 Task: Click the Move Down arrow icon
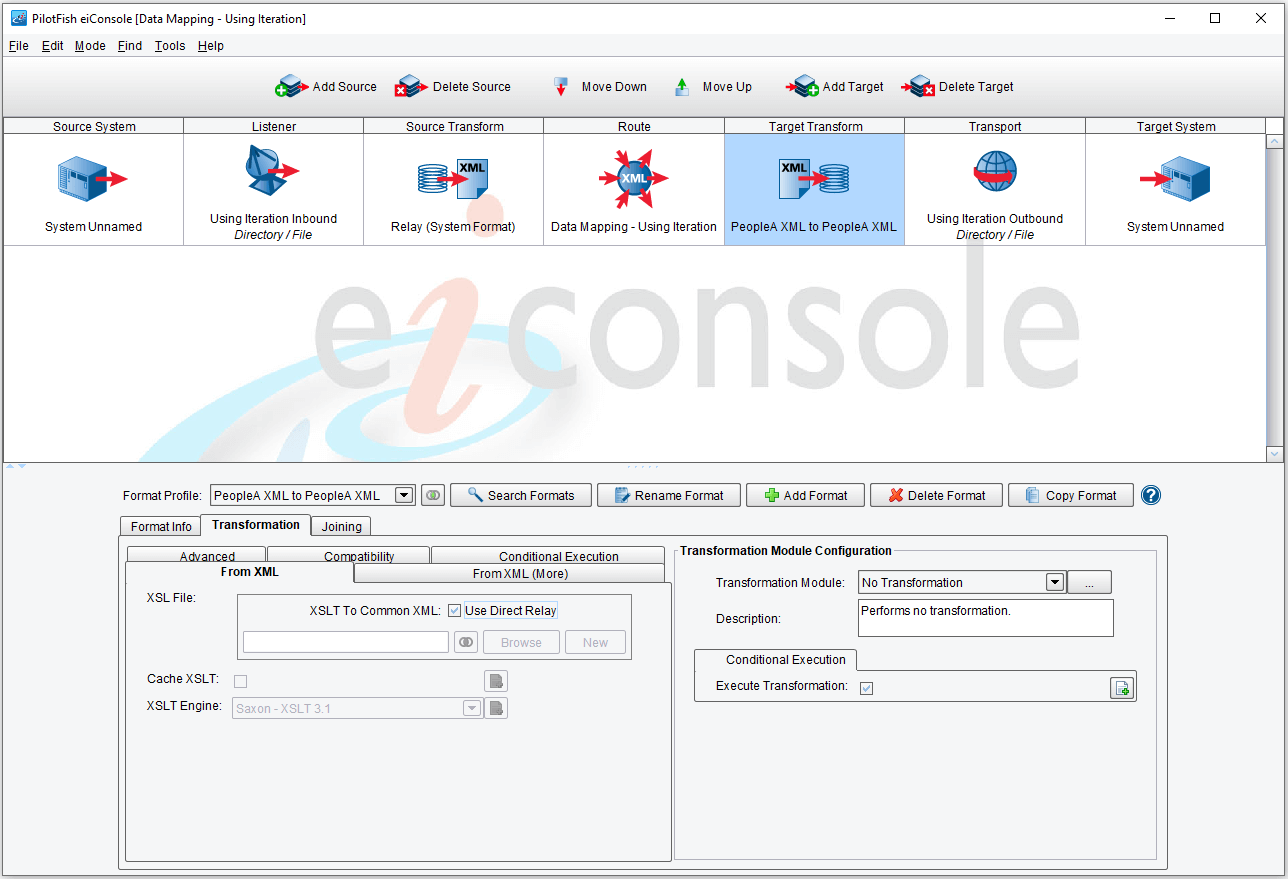click(x=561, y=87)
